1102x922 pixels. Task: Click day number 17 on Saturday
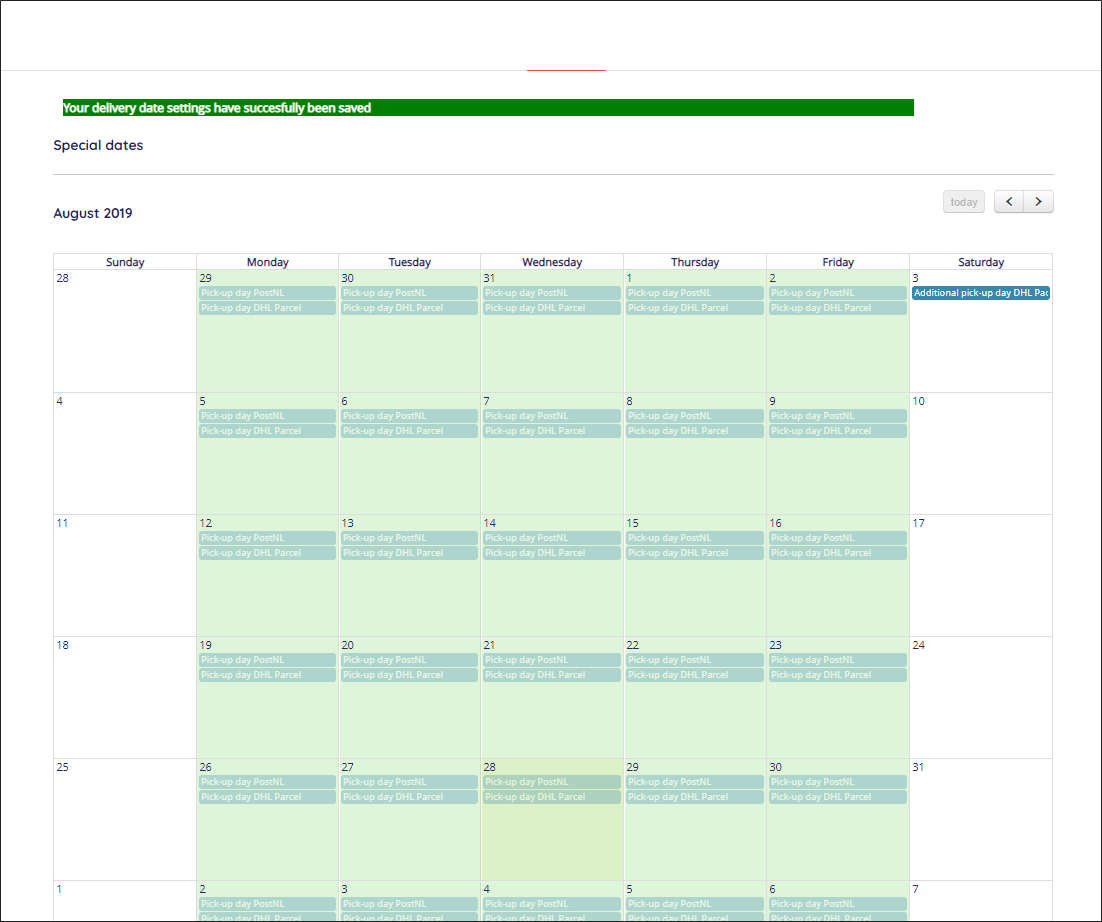tap(919, 524)
